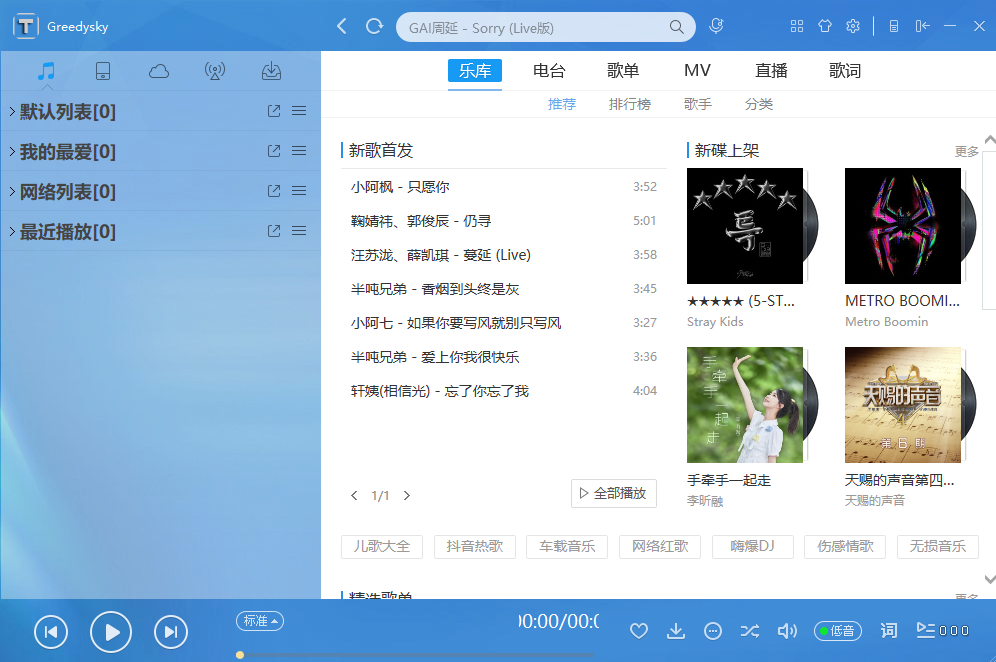Toggle the desktop lyrics 词 button
Image resolution: width=996 pixels, height=662 pixels.
(x=889, y=630)
